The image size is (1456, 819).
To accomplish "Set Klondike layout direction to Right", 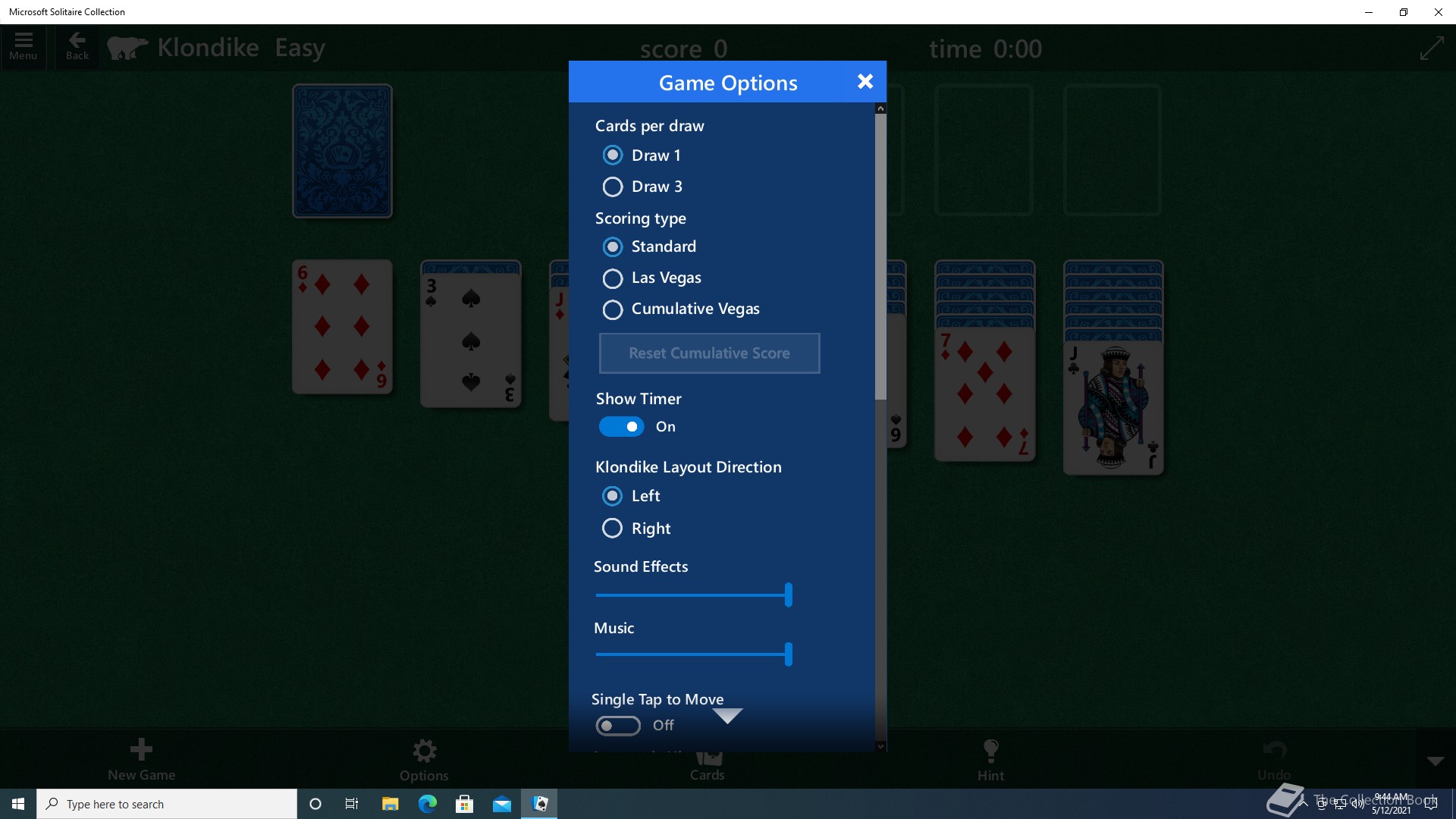I will click(x=613, y=529).
